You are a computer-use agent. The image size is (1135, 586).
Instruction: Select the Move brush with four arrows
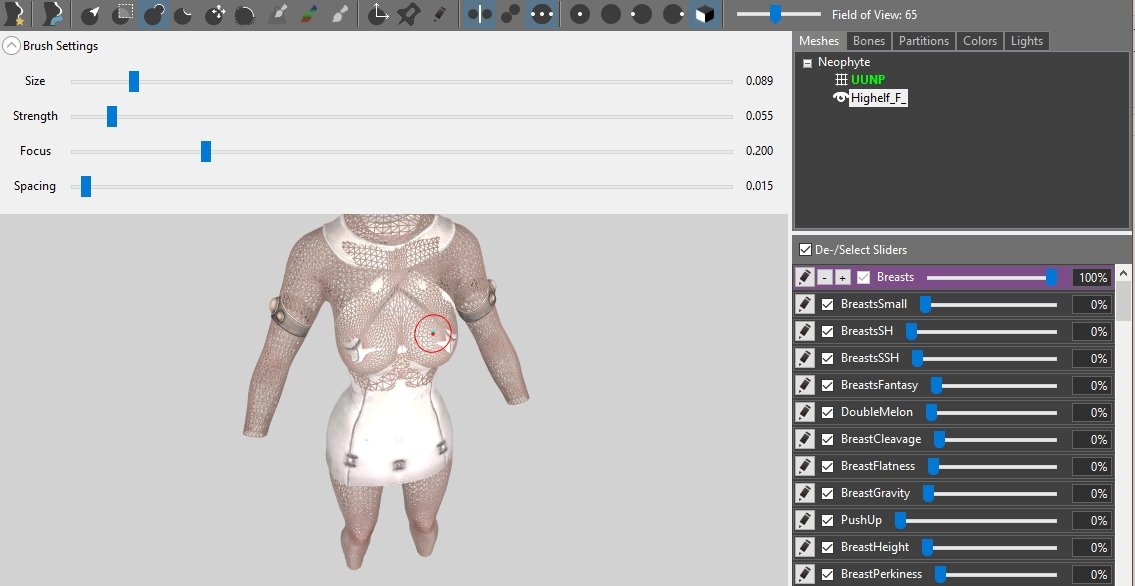(215, 14)
